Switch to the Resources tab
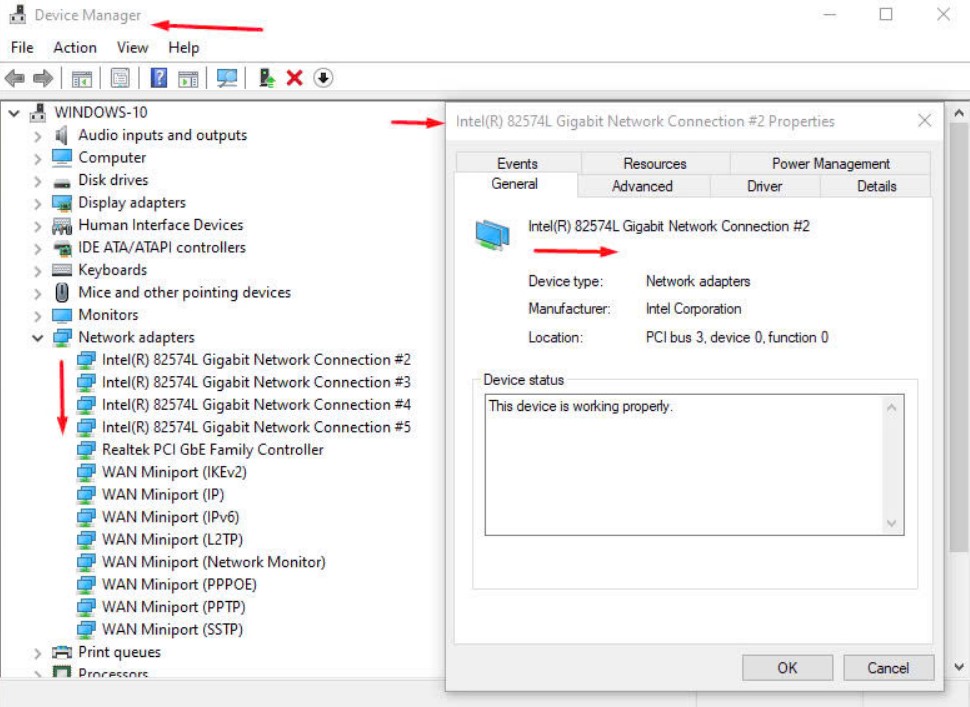The height and width of the screenshot is (707, 970). tap(655, 163)
